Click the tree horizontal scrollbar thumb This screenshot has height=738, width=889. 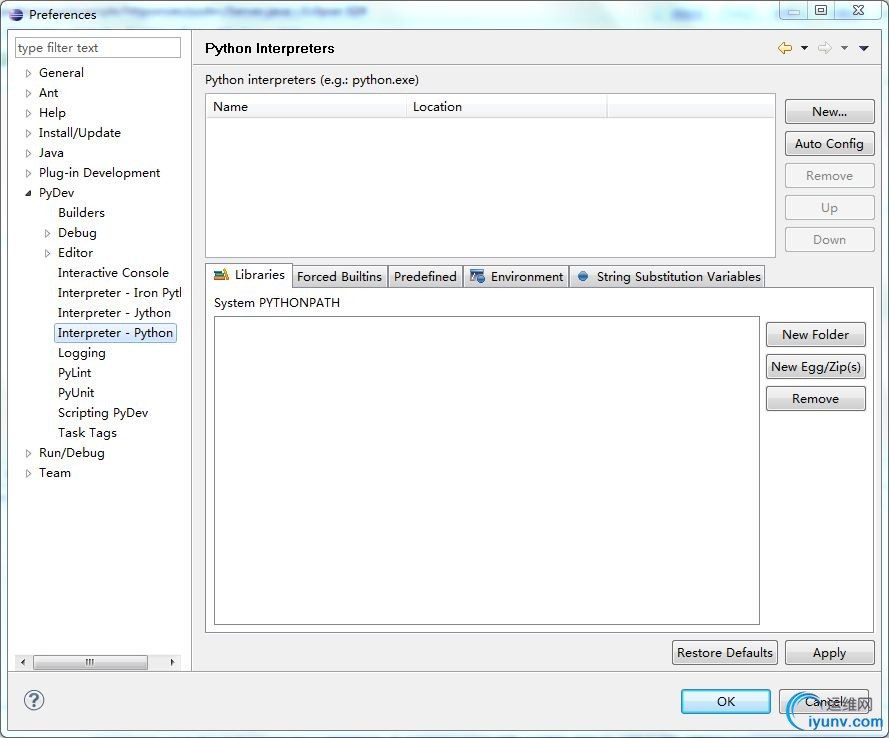tap(91, 662)
